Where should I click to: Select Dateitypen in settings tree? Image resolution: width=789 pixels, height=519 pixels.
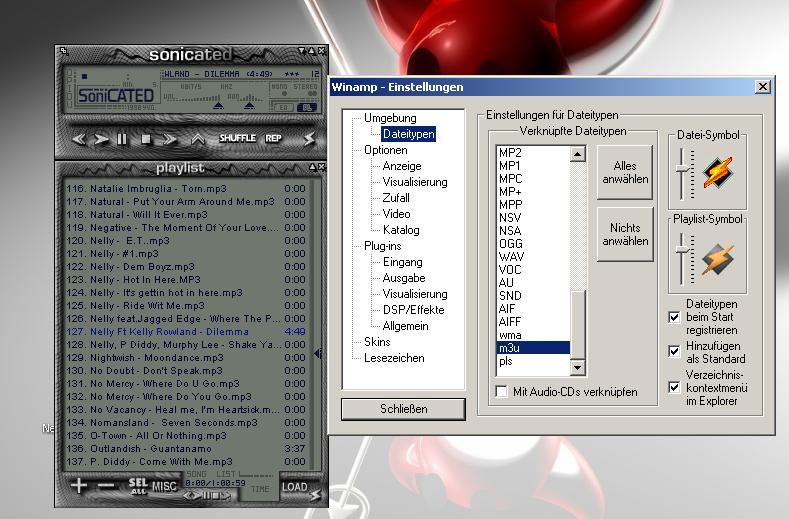tap(408, 134)
